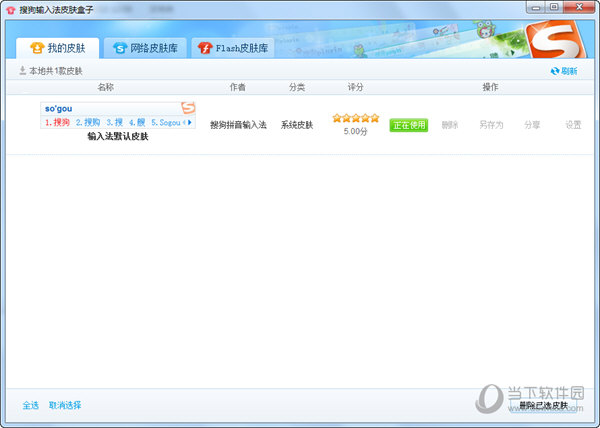This screenshot has height=428, width=600.
Task: Open the 我的皮肤 tab
Action: [57, 48]
